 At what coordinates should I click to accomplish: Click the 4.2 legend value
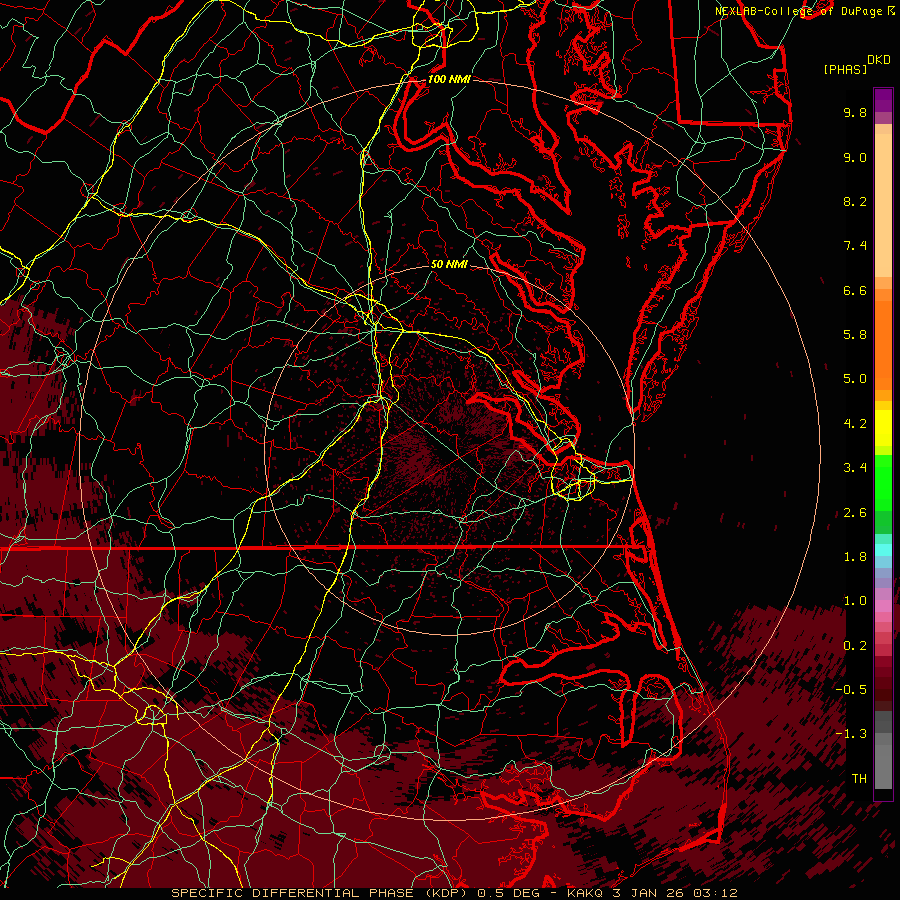click(x=855, y=424)
